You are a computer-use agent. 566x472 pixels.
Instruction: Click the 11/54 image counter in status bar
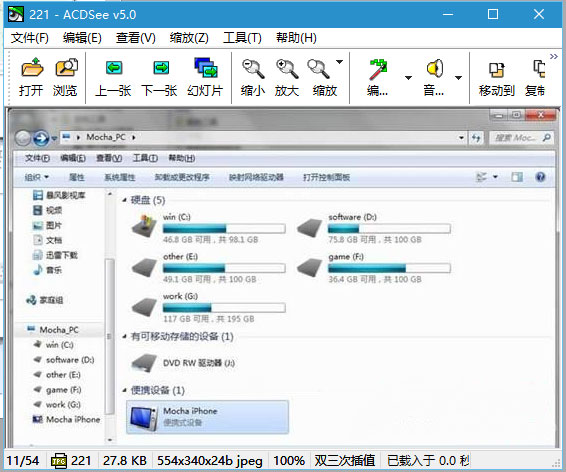[22, 461]
